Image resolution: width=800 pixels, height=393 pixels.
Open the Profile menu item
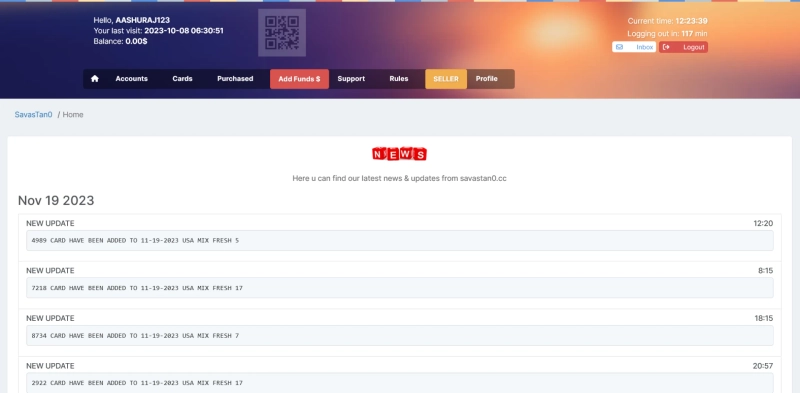point(487,79)
